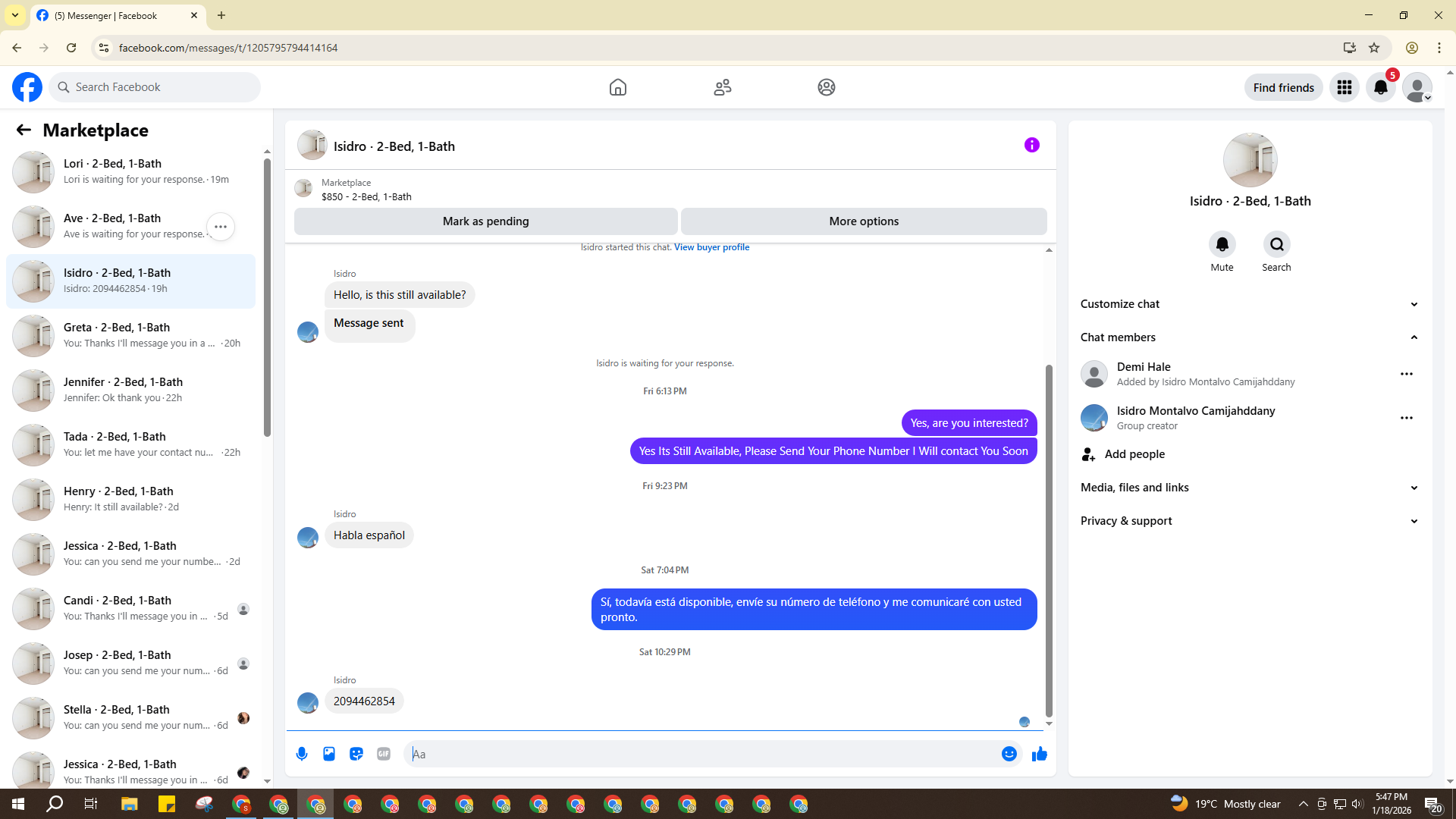Open the emoji picker in message box
The width and height of the screenshot is (1456, 819).
[x=1009, y=754]
